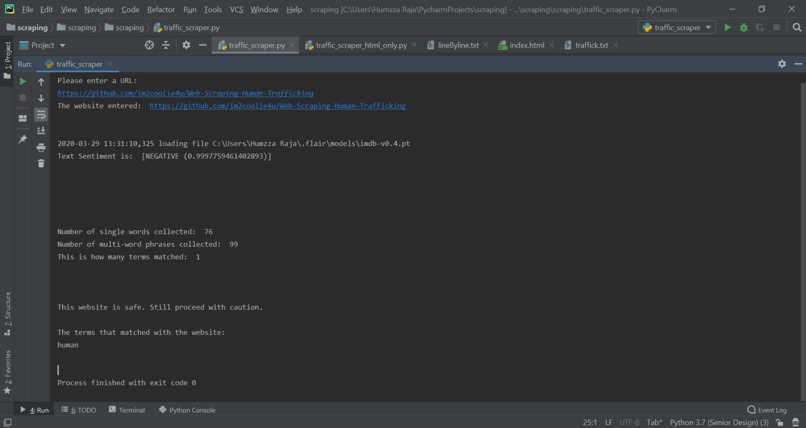The width and height of the screenshot is (806, 428).
Task: Click traffic_scraper.py breadcrumb
Action: coord(186,27)
